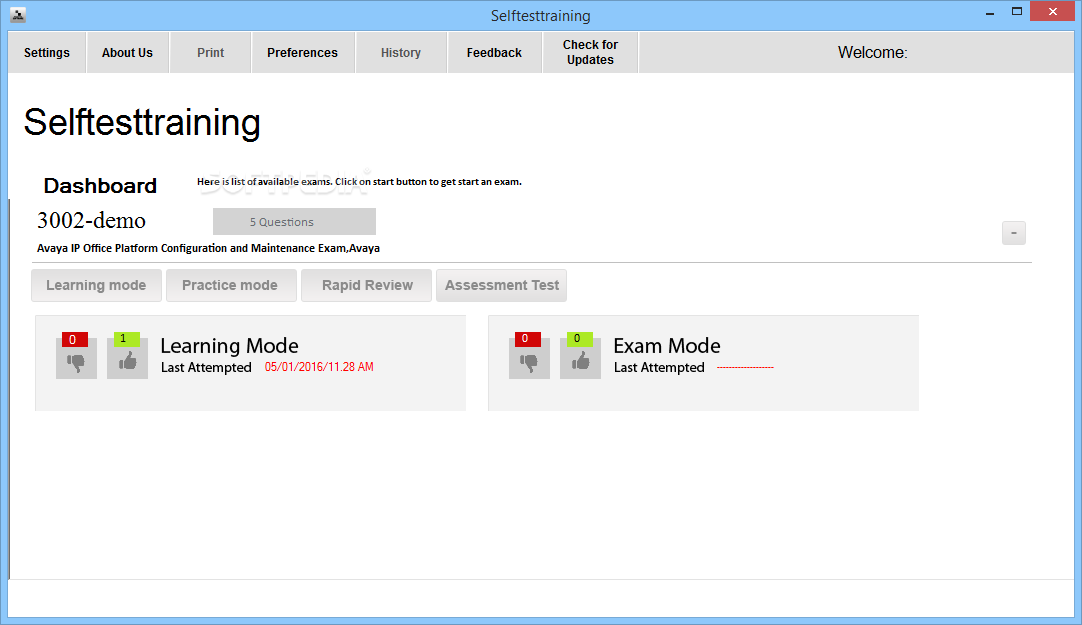Close the Selftesttraining window
Screen dimensions: 1082x625
[x=1053, y=12]
